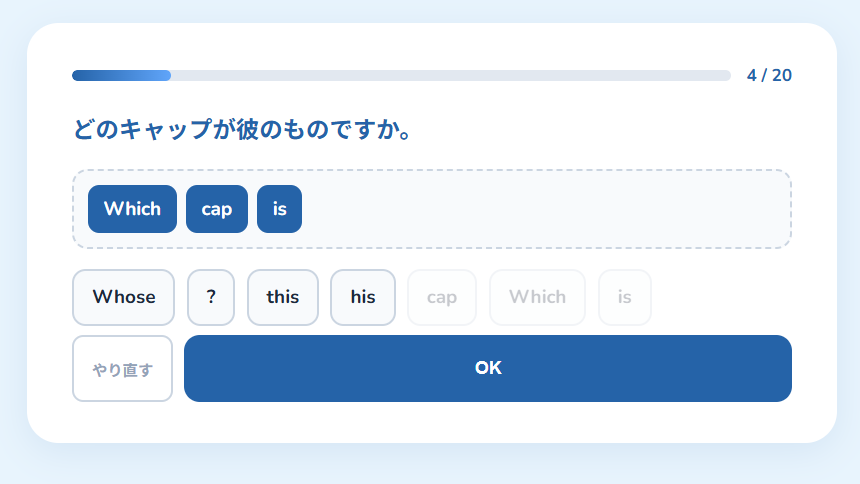Click the greyed-out 'is' tile in word bank

point(625,297)
